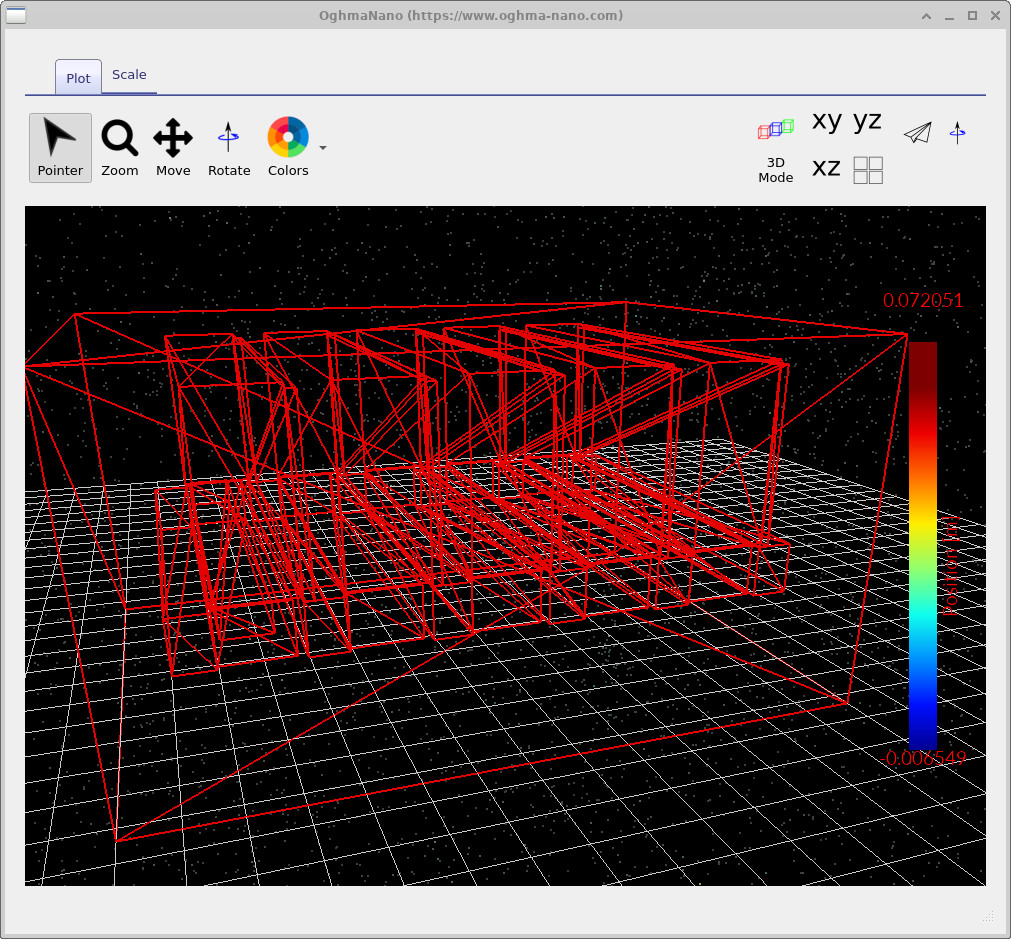Toggle the xz view orientation
The width and height of the screenshot is (1011, 939).
coord(826,168)
